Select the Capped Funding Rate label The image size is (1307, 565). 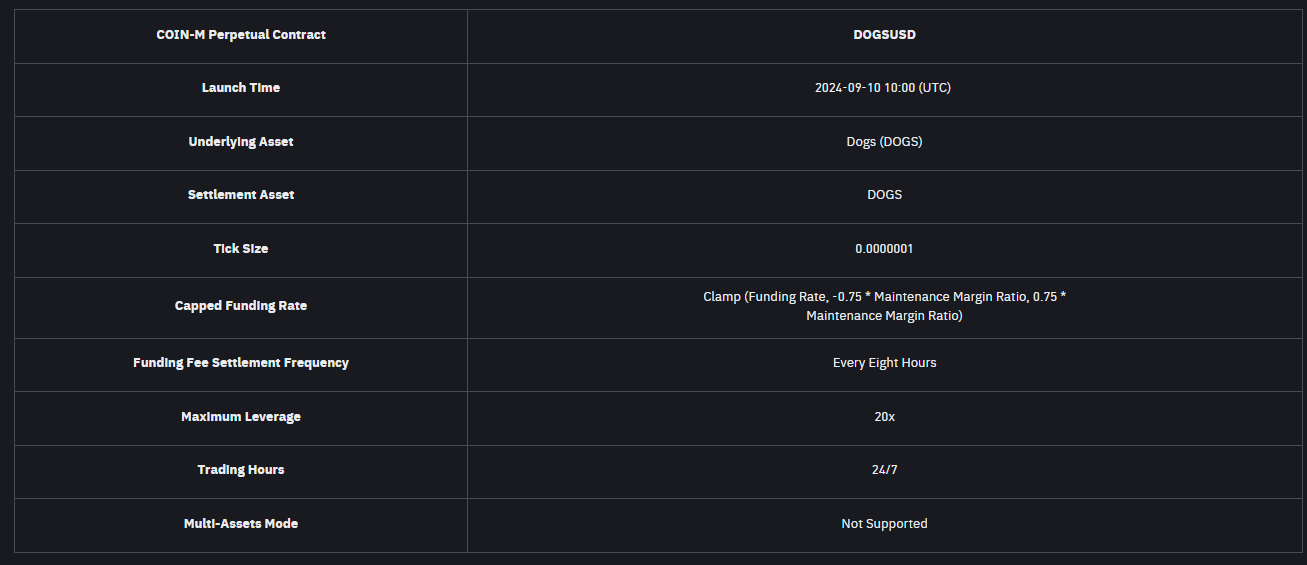point(241,306)
